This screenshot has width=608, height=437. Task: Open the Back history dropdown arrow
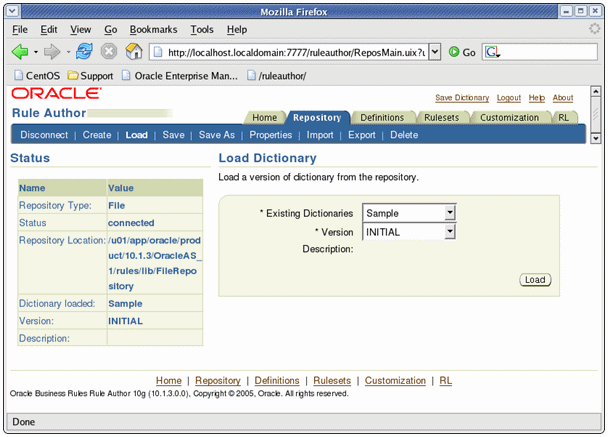36,52
